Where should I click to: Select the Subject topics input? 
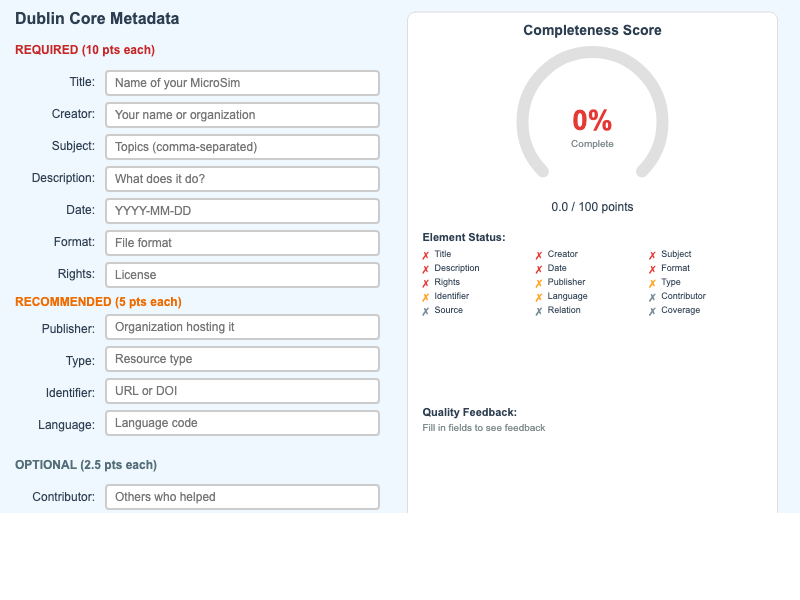tap(242, 147)
